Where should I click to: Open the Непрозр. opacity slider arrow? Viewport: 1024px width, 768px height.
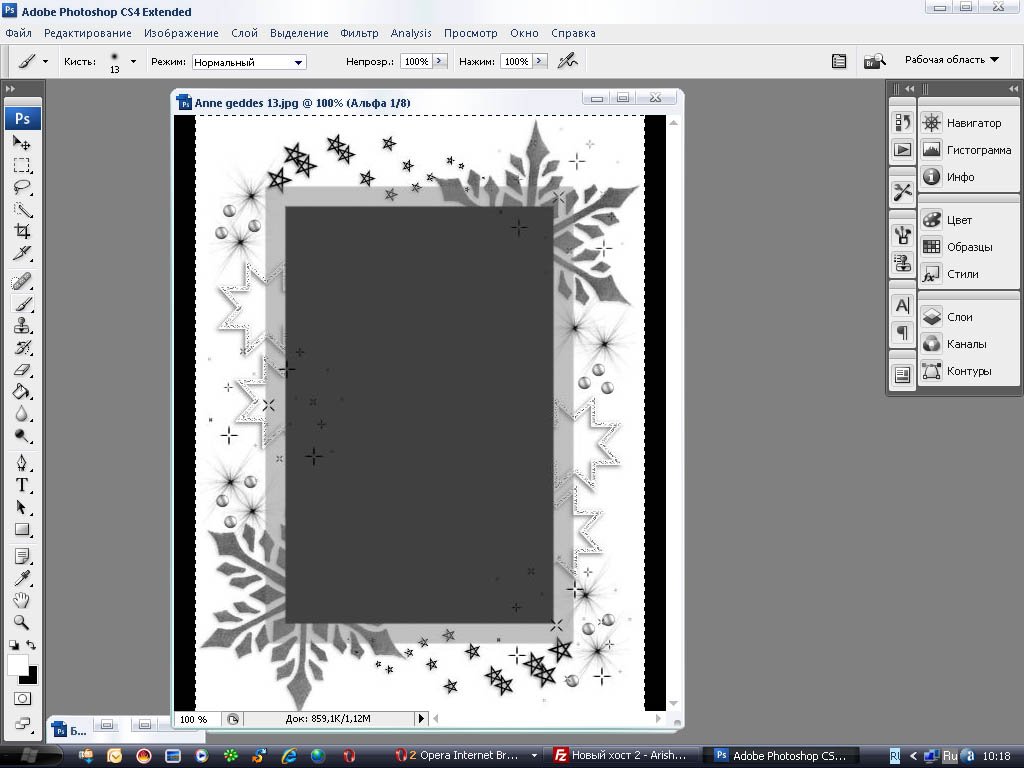click(439, 61)
